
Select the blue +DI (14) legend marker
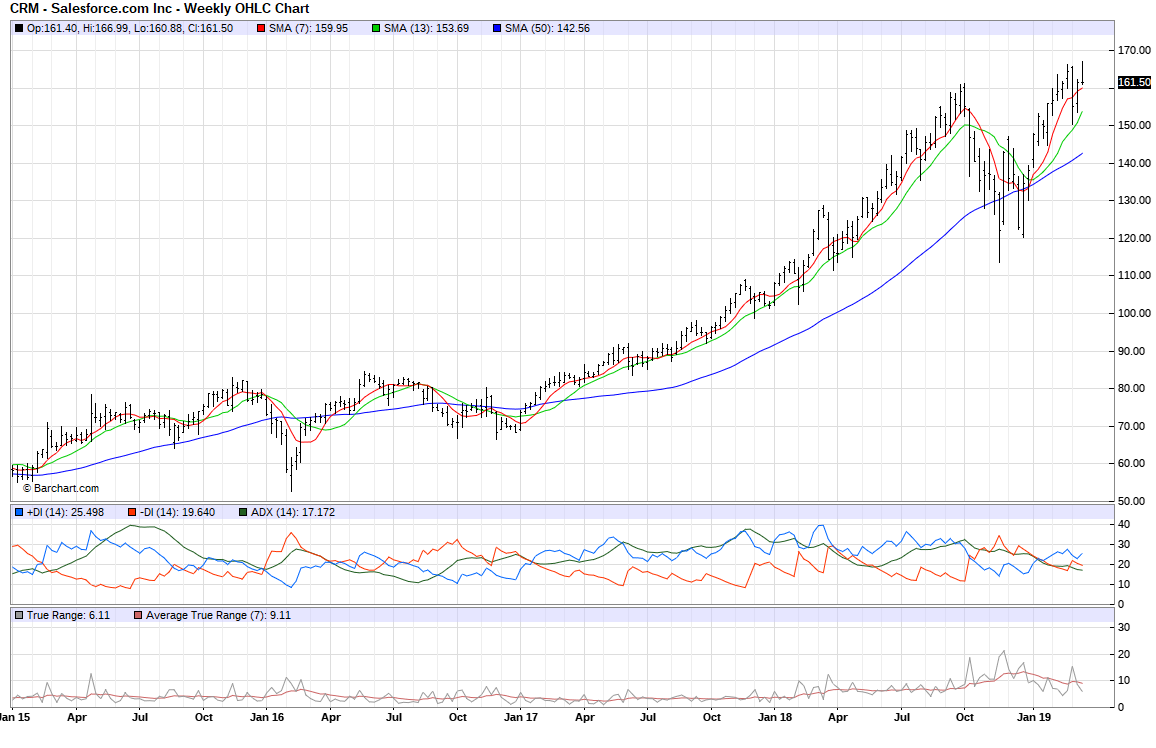click(x=19, y=512)
